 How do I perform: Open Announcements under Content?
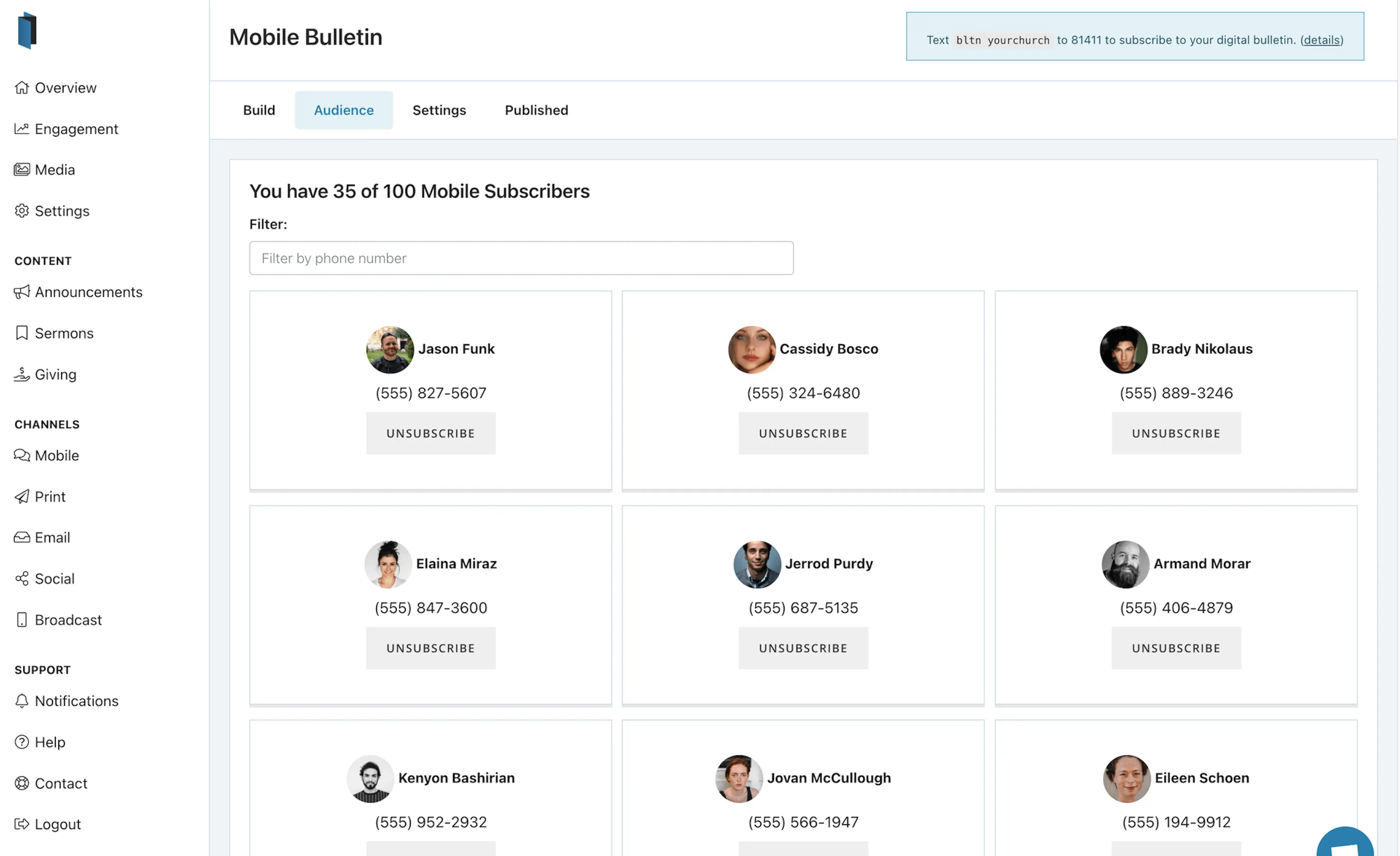click(x=88, y=292)
